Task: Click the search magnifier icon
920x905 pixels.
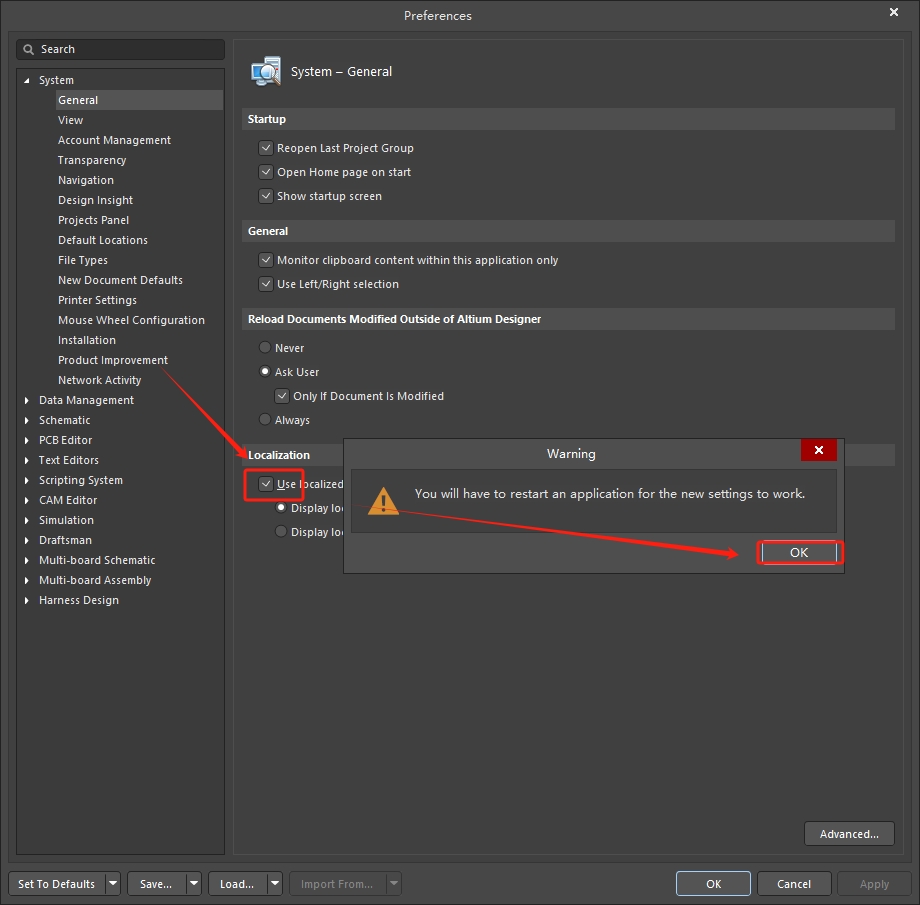Action: point(29,50)
